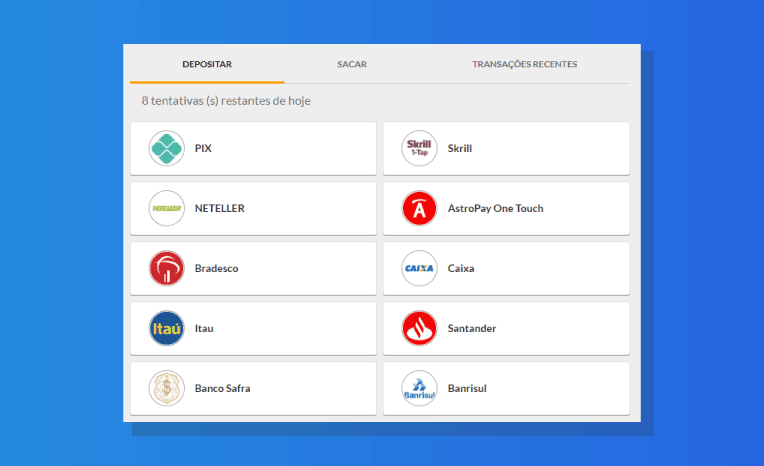Click the Itaú blue logo icon
764x466 pixels.
[x=167, y=328]
